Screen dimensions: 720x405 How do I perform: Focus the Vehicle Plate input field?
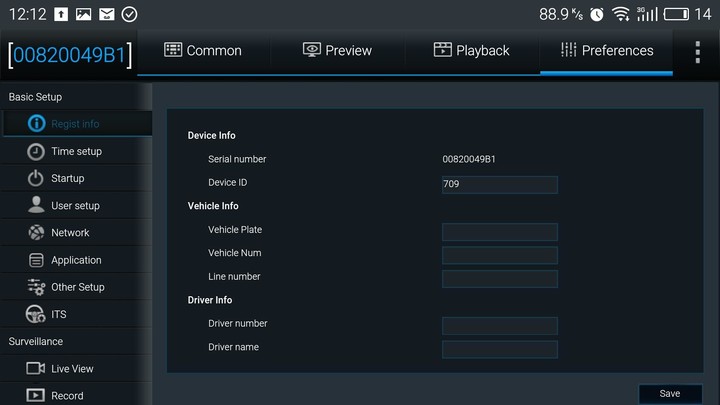(500, 232)
